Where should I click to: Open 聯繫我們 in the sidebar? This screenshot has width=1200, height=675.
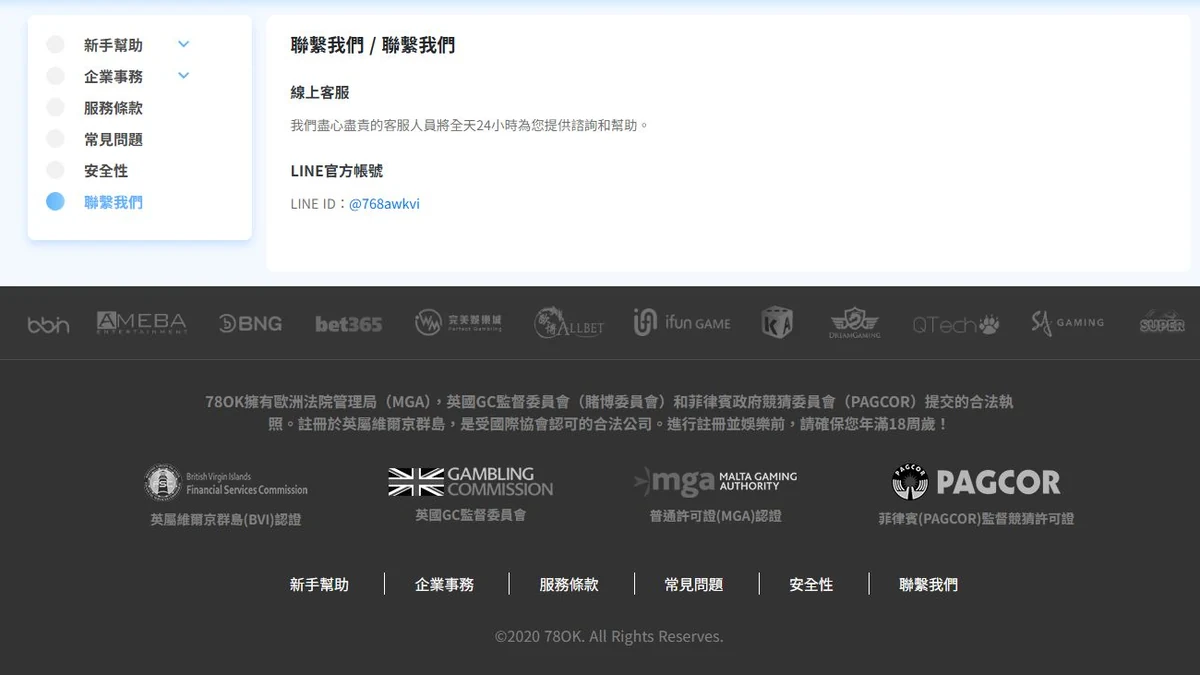coord(113,202)
